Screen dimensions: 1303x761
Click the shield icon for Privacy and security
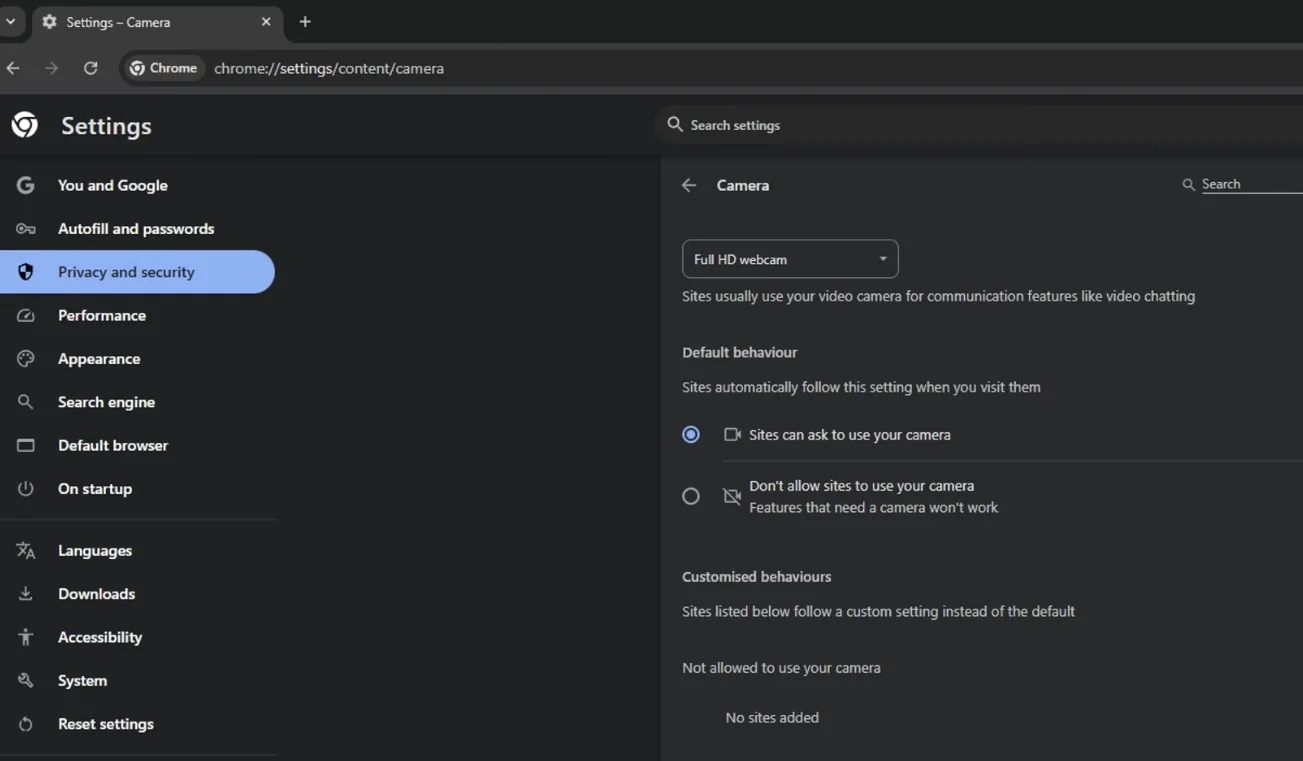point(25,272)
